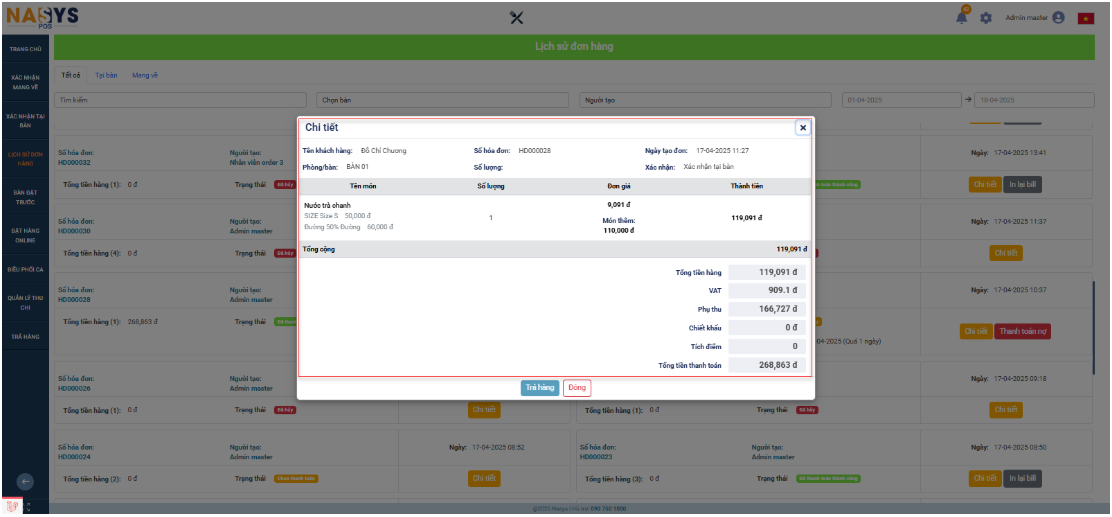The width and height of the screenshot is (1112, 517).
Task: Click the NASYS POS logo
Action: (42, 17)
